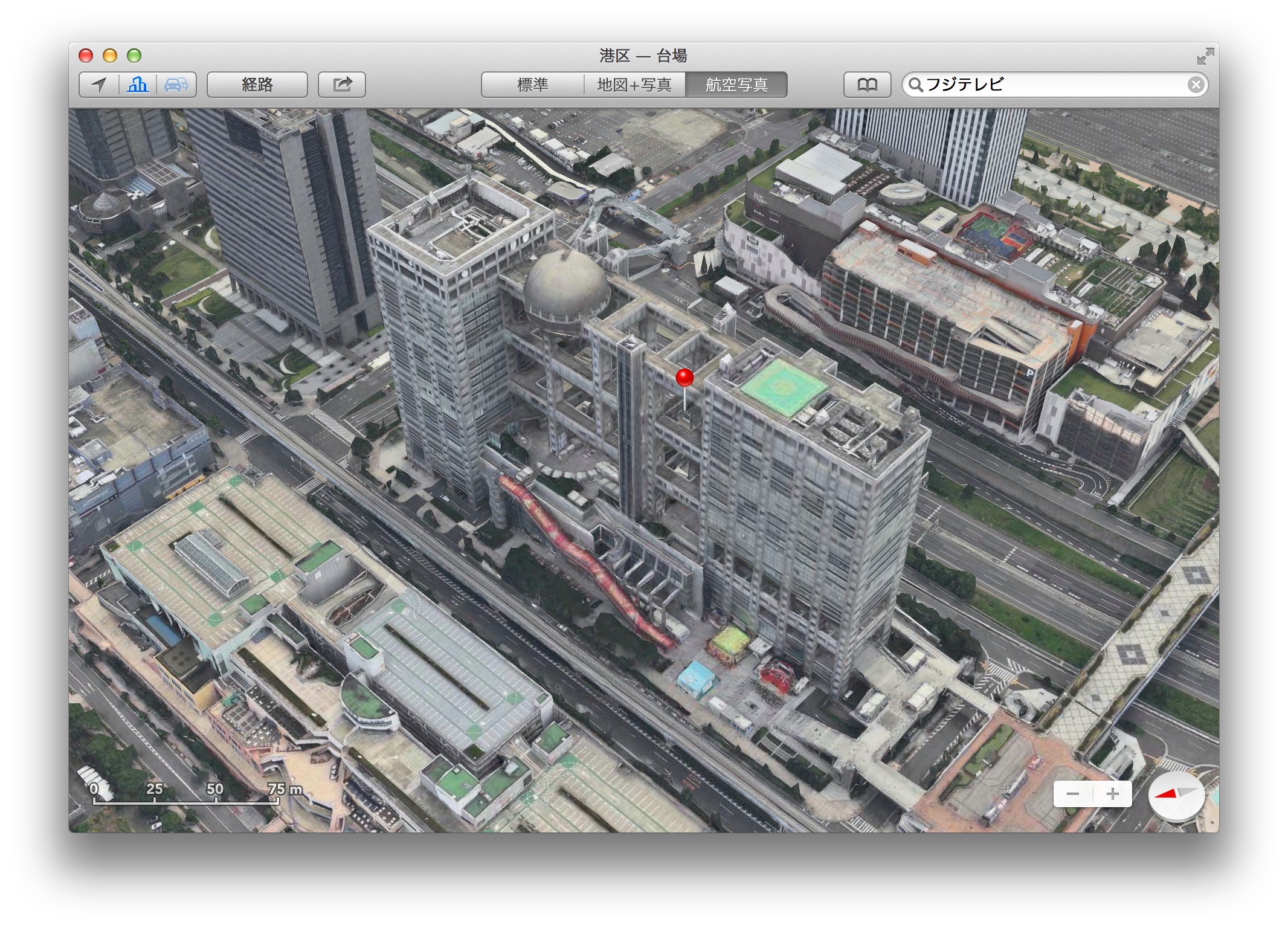The width and height of the screenshot is (1288, 928).
Task: Click the yellow minimize window button
Action: pyautogui.click(x=110, y=56)
